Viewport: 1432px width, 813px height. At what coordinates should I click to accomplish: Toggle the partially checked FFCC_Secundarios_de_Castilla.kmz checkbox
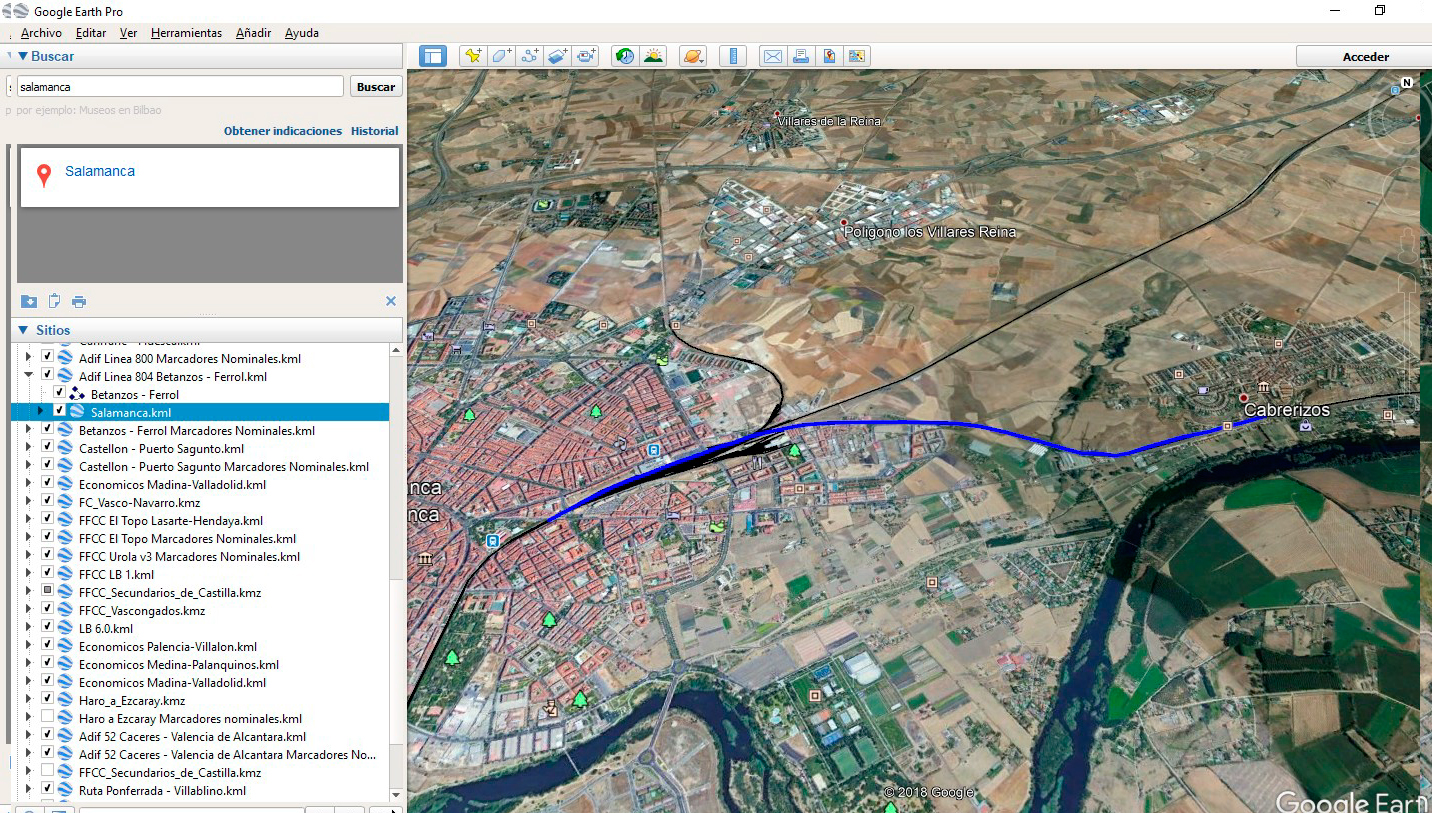pos(47,591)
